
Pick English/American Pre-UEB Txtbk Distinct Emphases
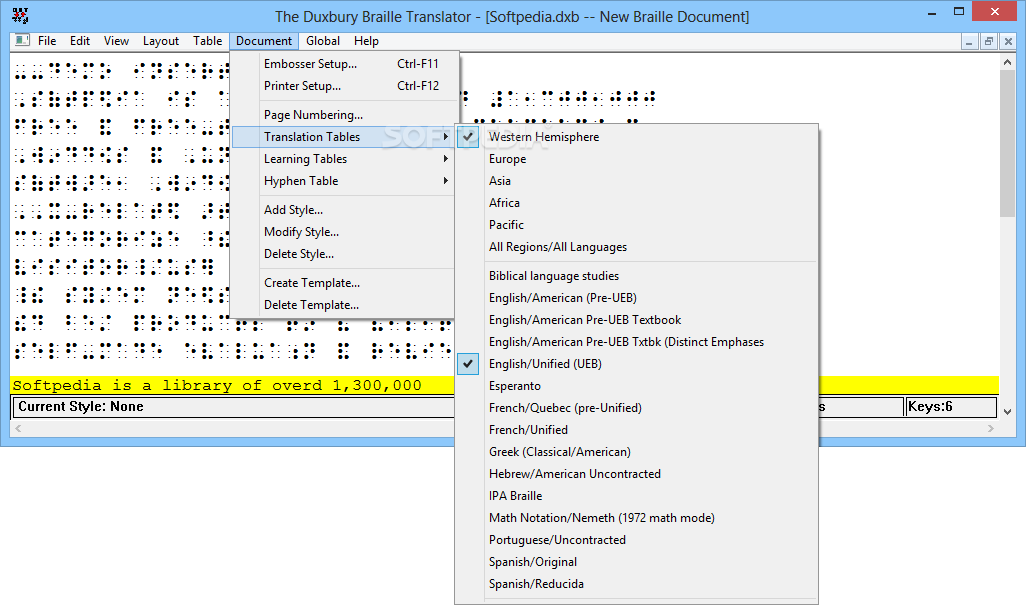(636, 342)
